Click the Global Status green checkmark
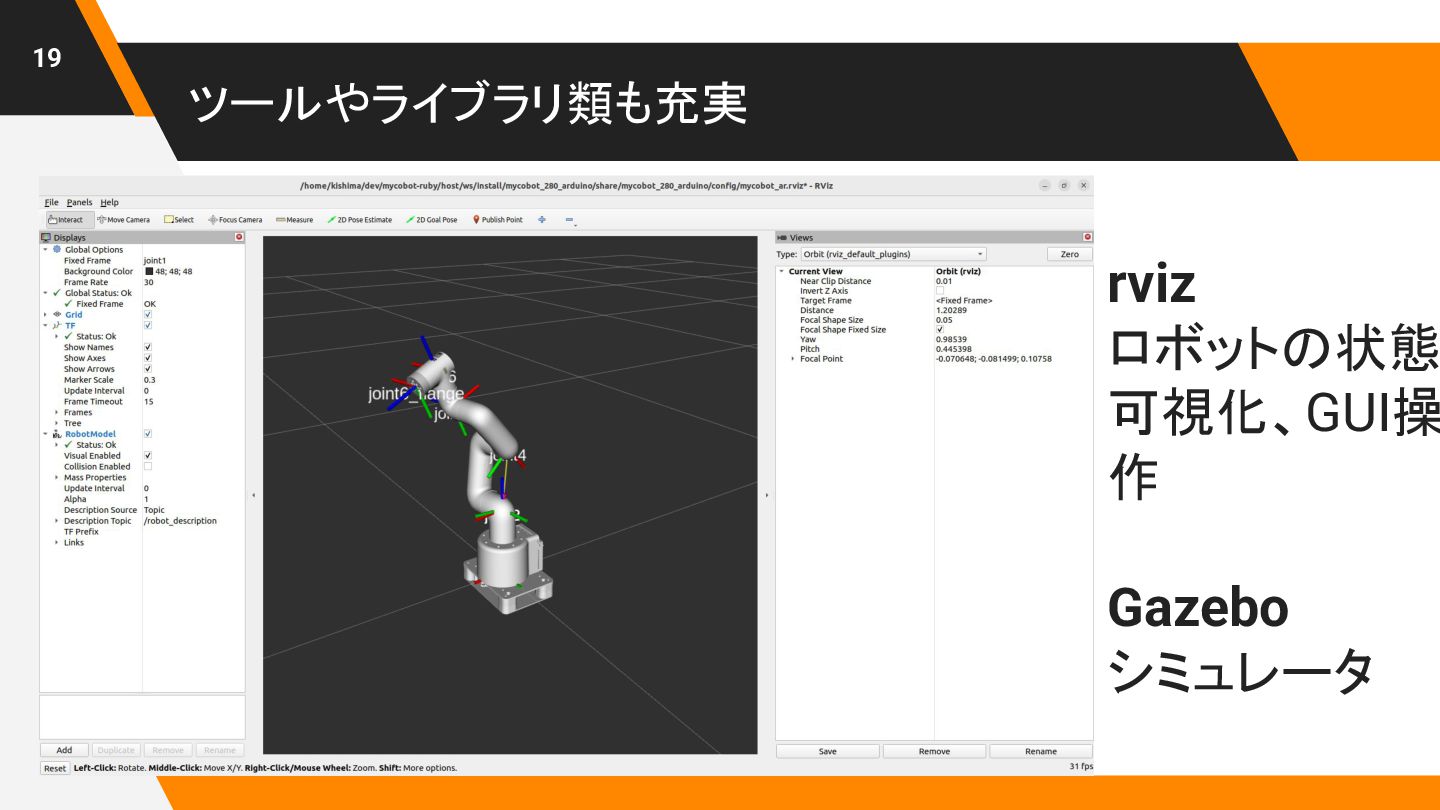The height and width of the screenshot is (810, 1440). tap(57, 293)
